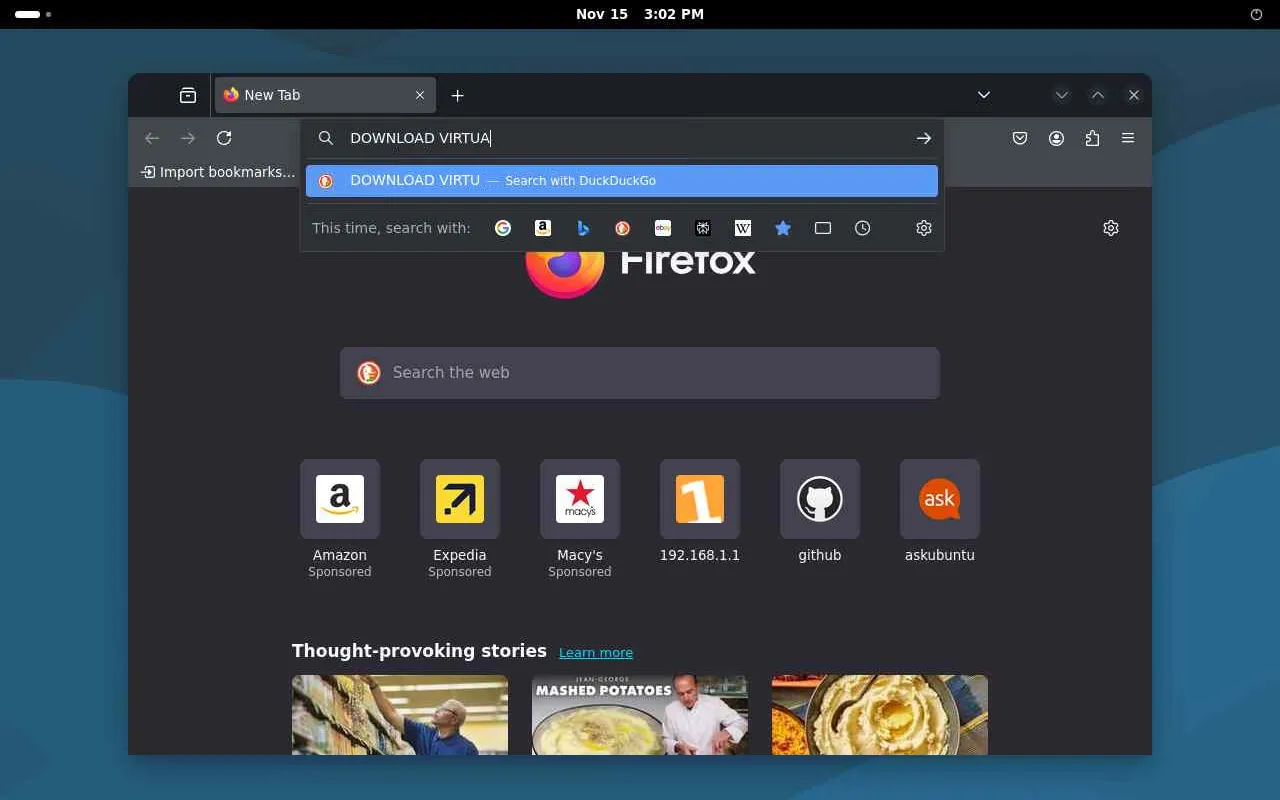1280x800 pixels.
Task: Open Firefox View from the tab bar
Action: point(188,95)
